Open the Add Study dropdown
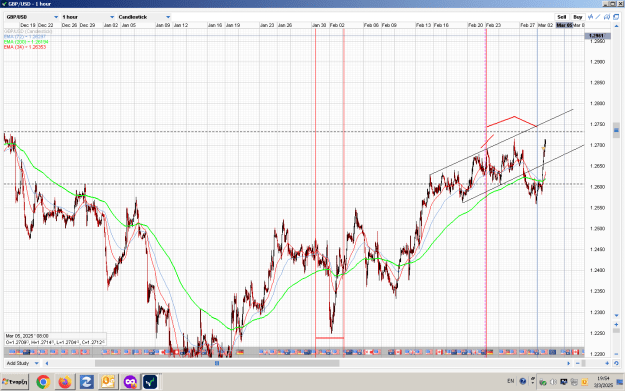 (x=22, y=363)
